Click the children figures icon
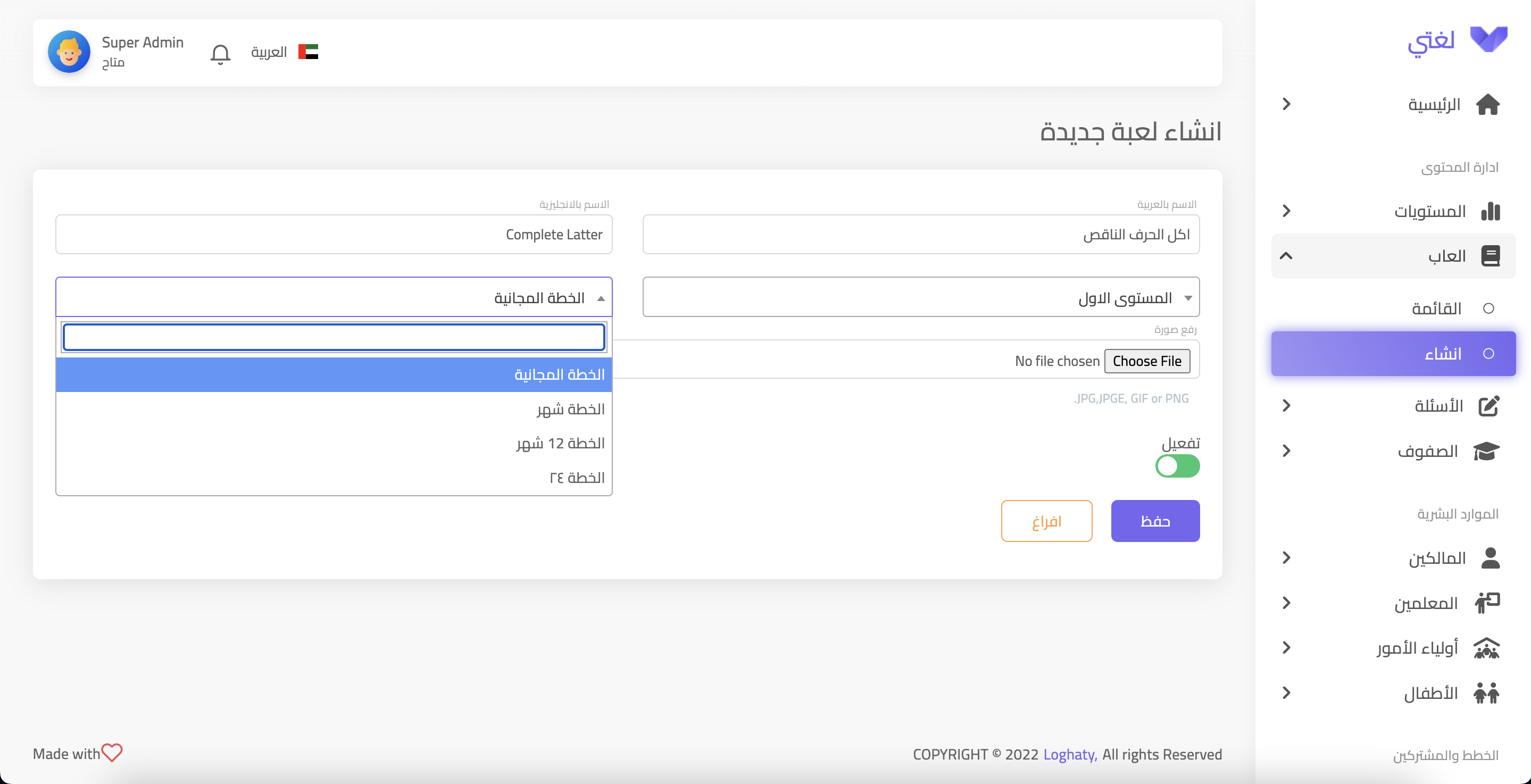 tap(1486, 693)
